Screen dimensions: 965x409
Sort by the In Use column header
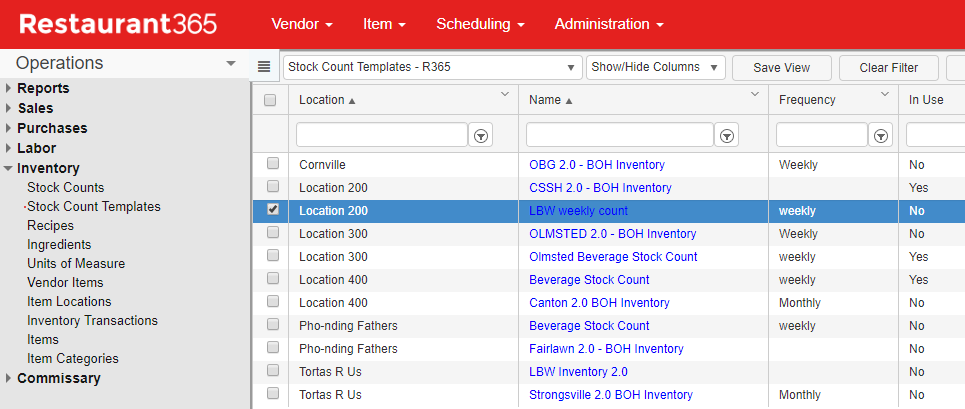click(926, 100)
